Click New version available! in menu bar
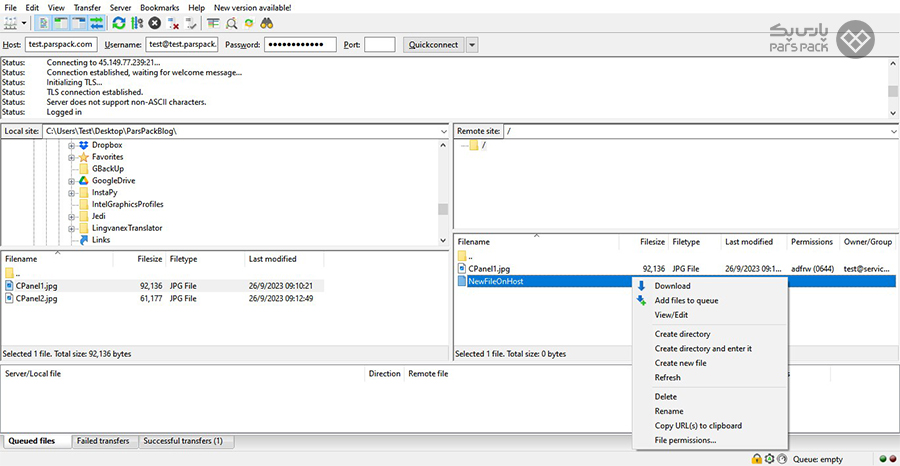 [253, 8]
